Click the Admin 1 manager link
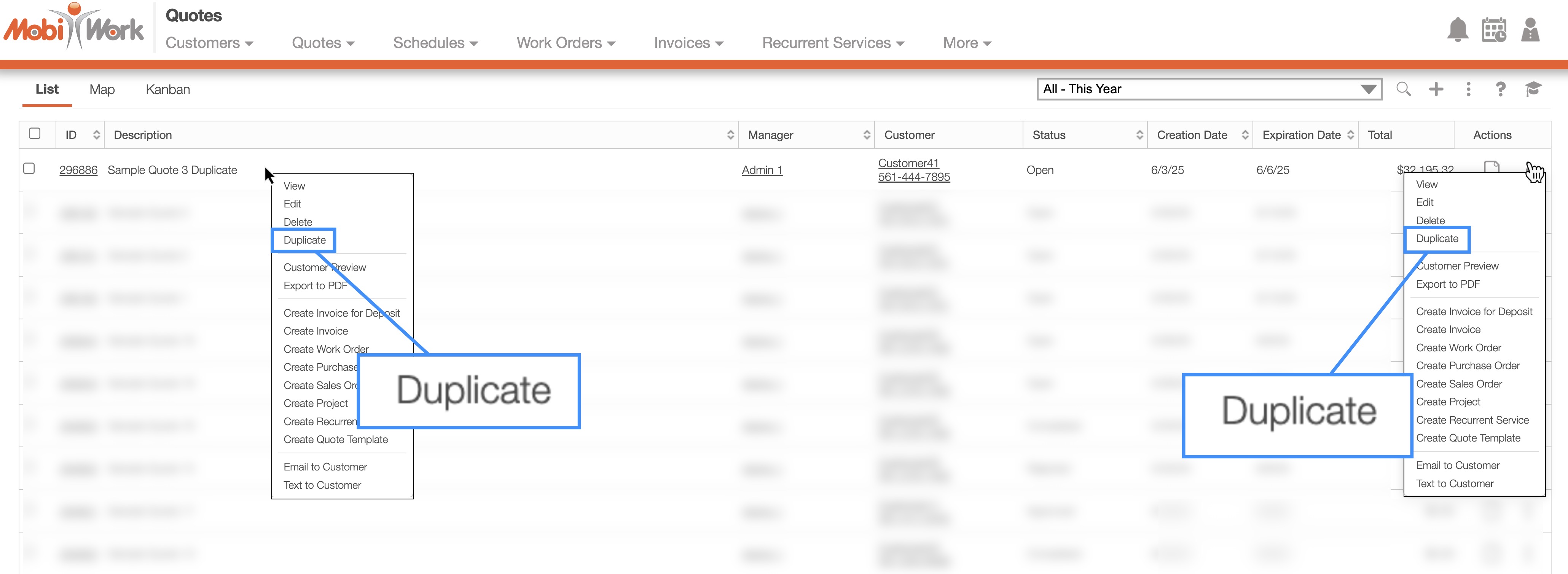1568x574 pixels. coord(762,171)
